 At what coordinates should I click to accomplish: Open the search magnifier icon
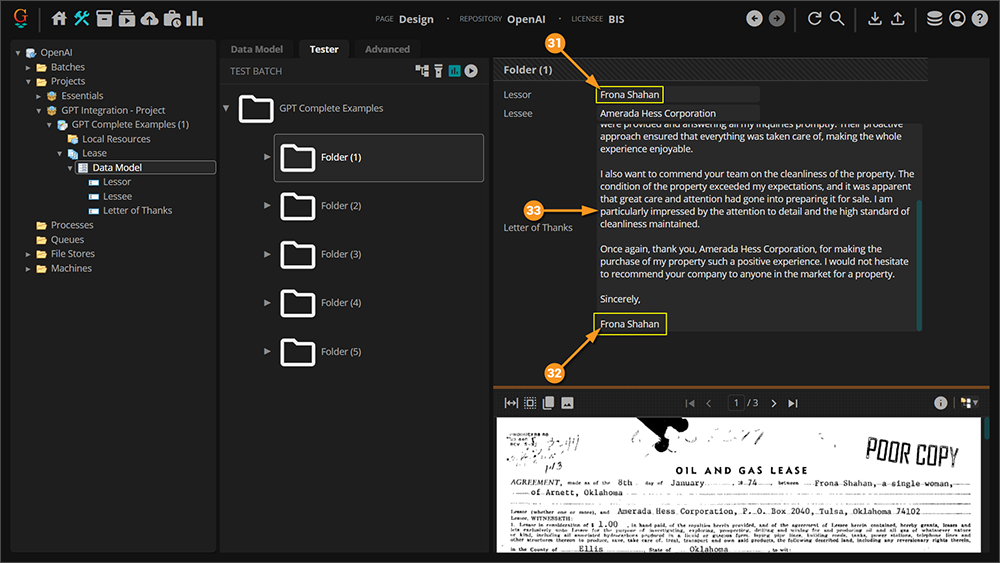coord(837,18)
